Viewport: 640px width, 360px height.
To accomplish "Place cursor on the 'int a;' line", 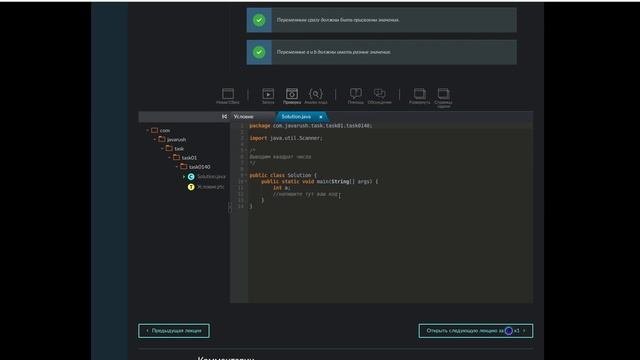I will pyautogui.click(x=282, y=188).
